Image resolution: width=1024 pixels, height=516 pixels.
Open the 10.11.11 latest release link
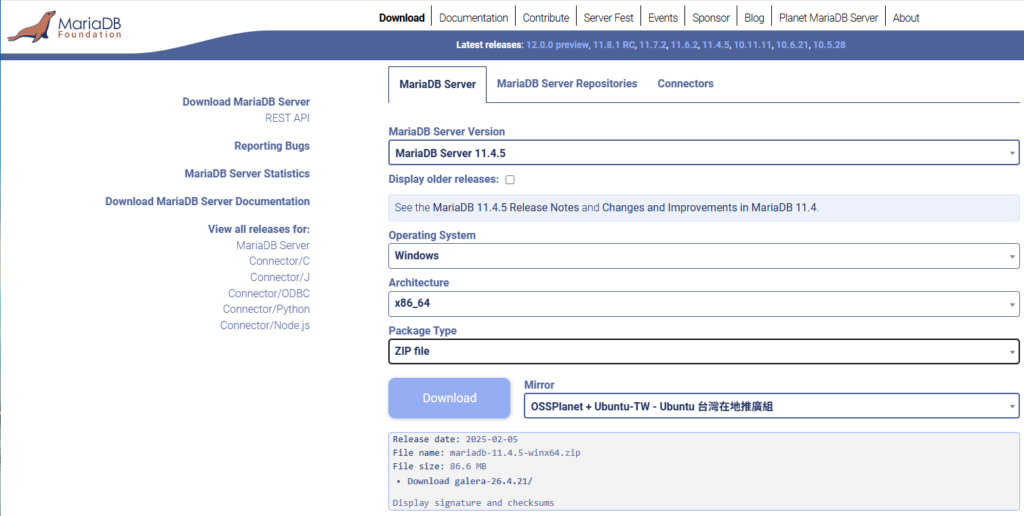coord(752,45)
